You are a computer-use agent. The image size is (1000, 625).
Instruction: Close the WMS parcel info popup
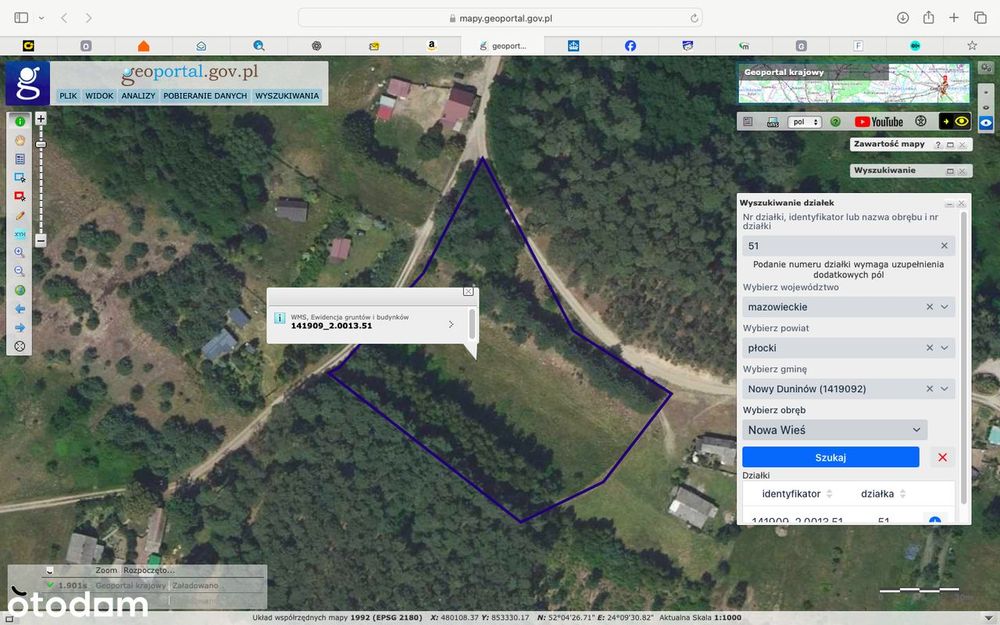(x=468, y=291)
